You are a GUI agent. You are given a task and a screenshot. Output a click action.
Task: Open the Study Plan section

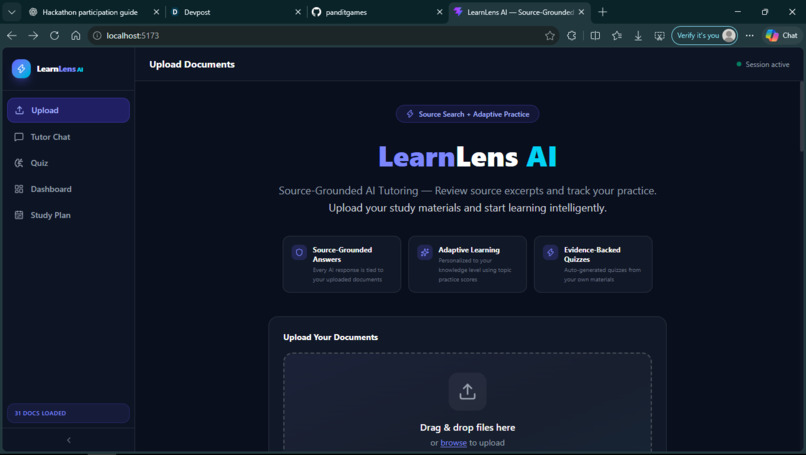[68, 215]
